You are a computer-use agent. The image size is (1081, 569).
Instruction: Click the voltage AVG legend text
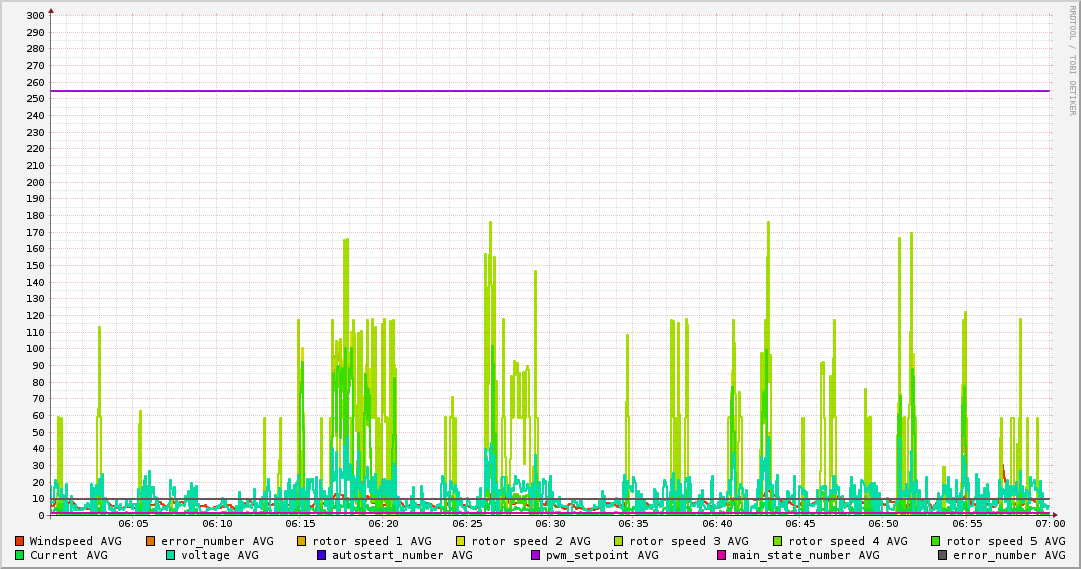[220, 555]
